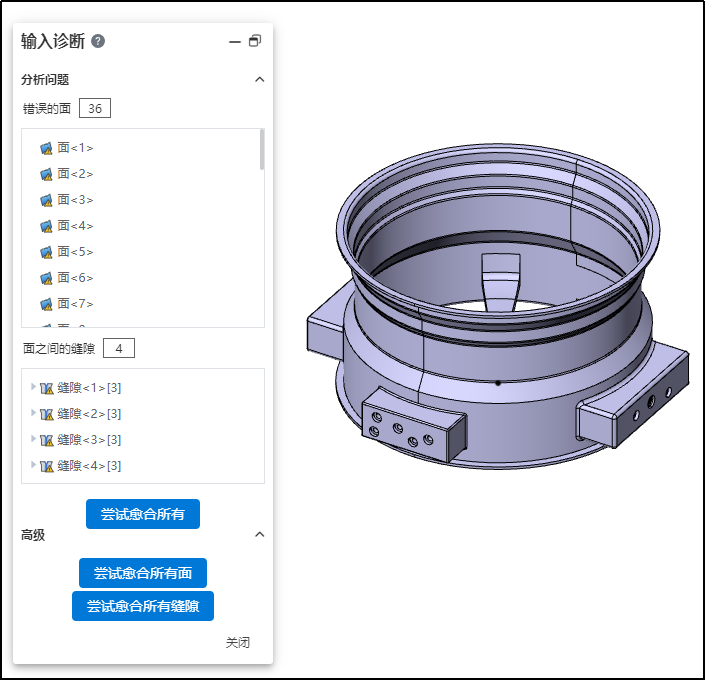This screenshot has width=705, height=680.
Task: Select 面<6> in the faulty faces list
Action: (x=75, y=278)
